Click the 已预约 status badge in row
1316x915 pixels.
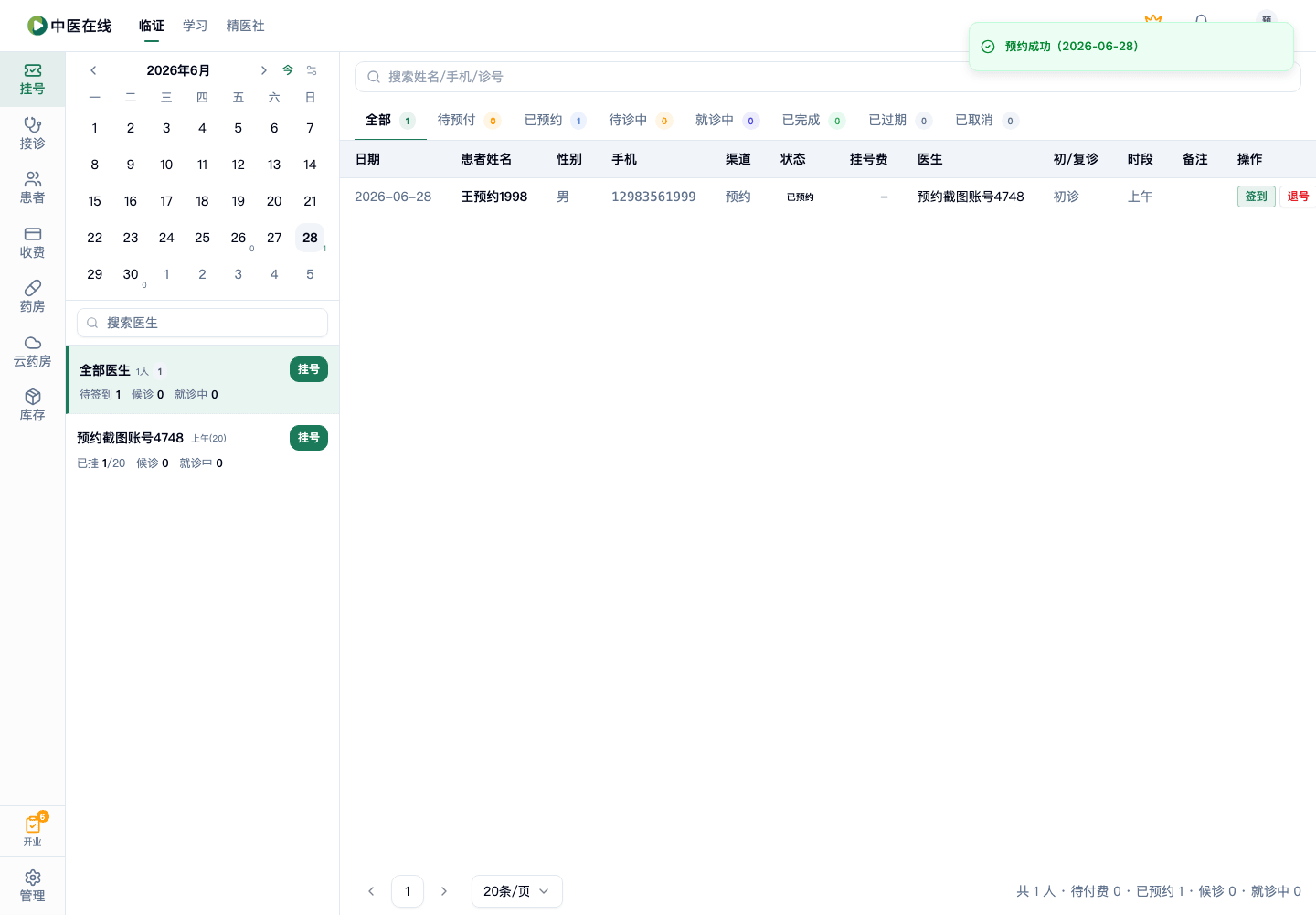pos(801,197)
